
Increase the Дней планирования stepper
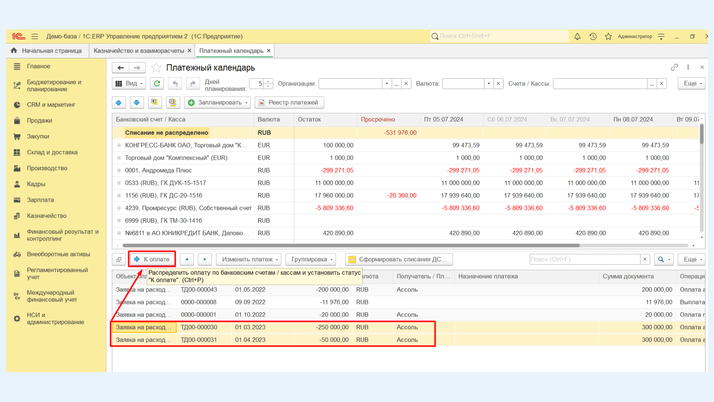click(x=268, y=81)
